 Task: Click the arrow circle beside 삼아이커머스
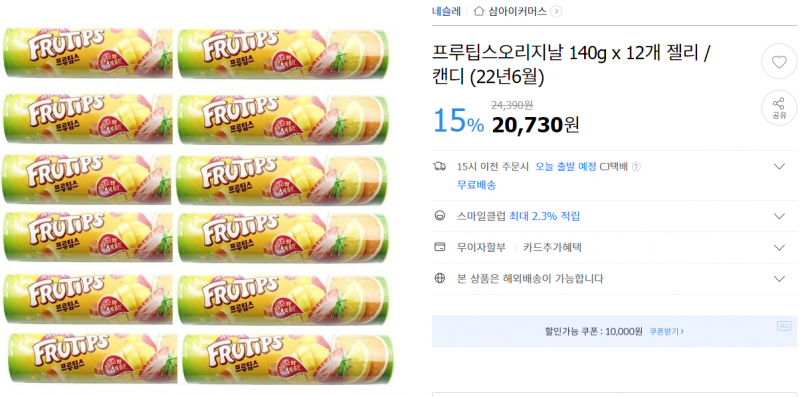coord(556,11)
